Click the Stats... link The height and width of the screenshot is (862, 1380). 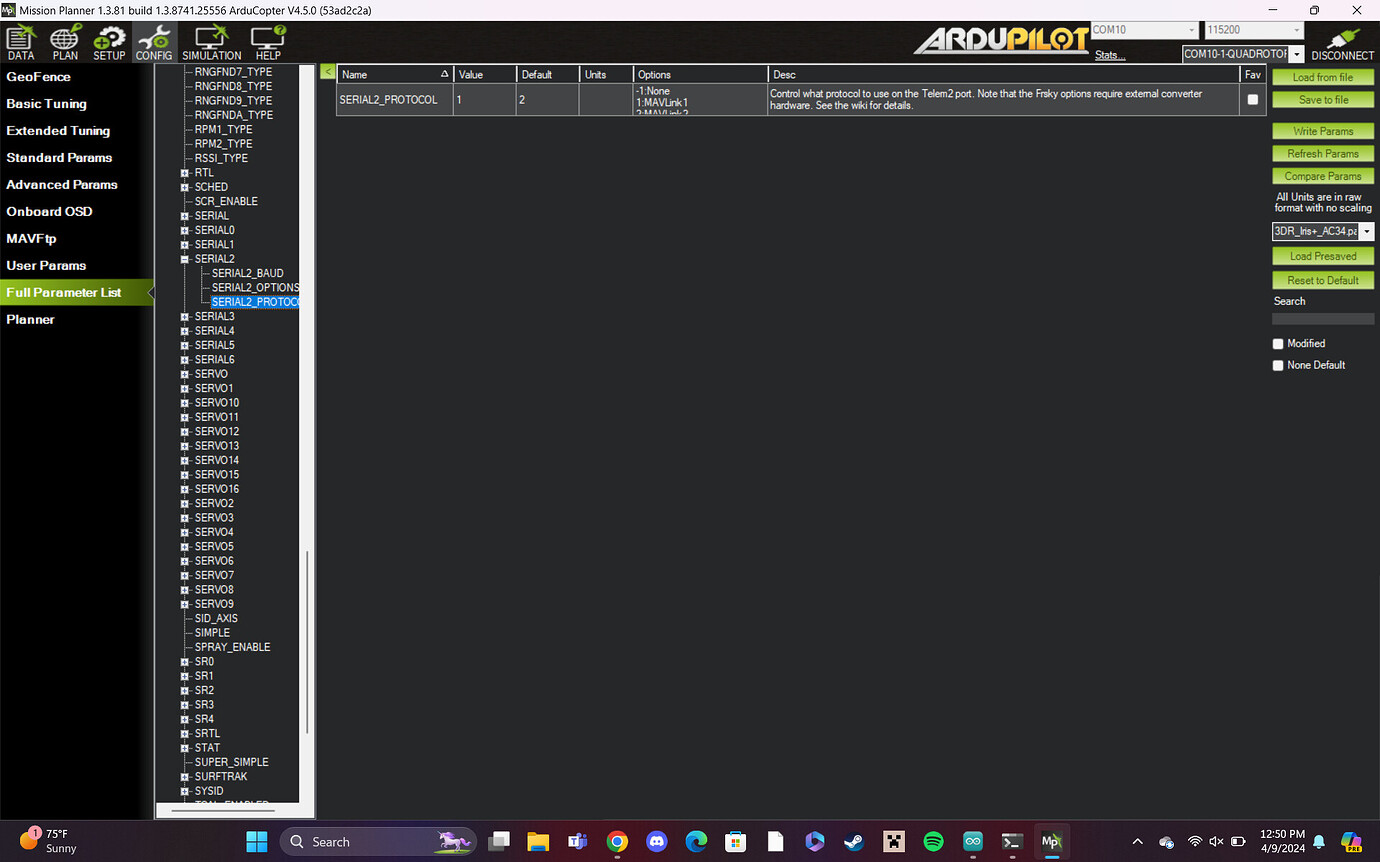tap(1109, 55)
